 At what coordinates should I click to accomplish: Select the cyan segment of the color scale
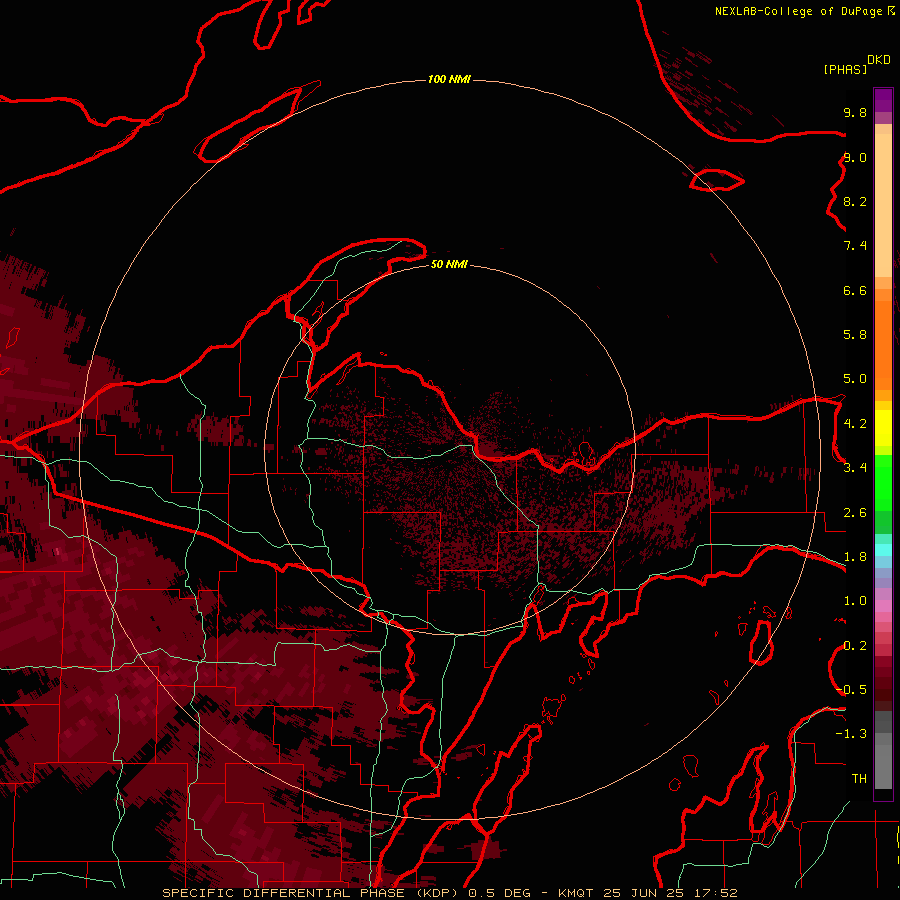[x=883, y=550]
